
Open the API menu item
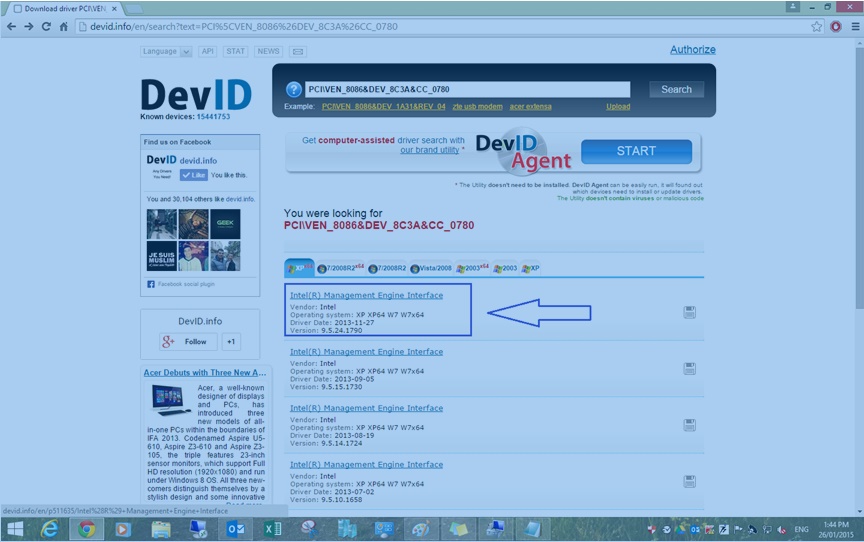point(208,52)
